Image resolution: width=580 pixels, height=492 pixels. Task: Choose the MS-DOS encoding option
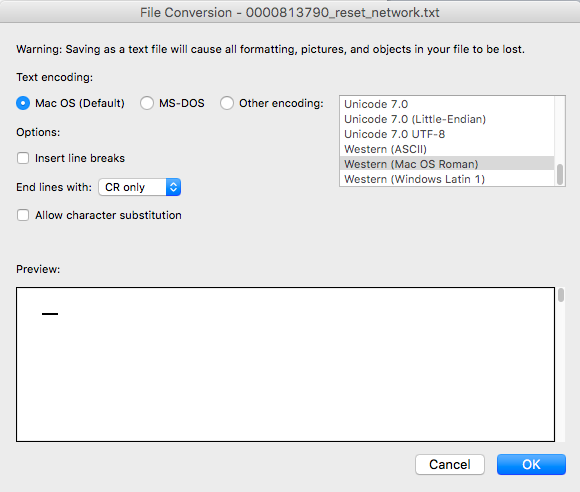click(x=147, y=103)
